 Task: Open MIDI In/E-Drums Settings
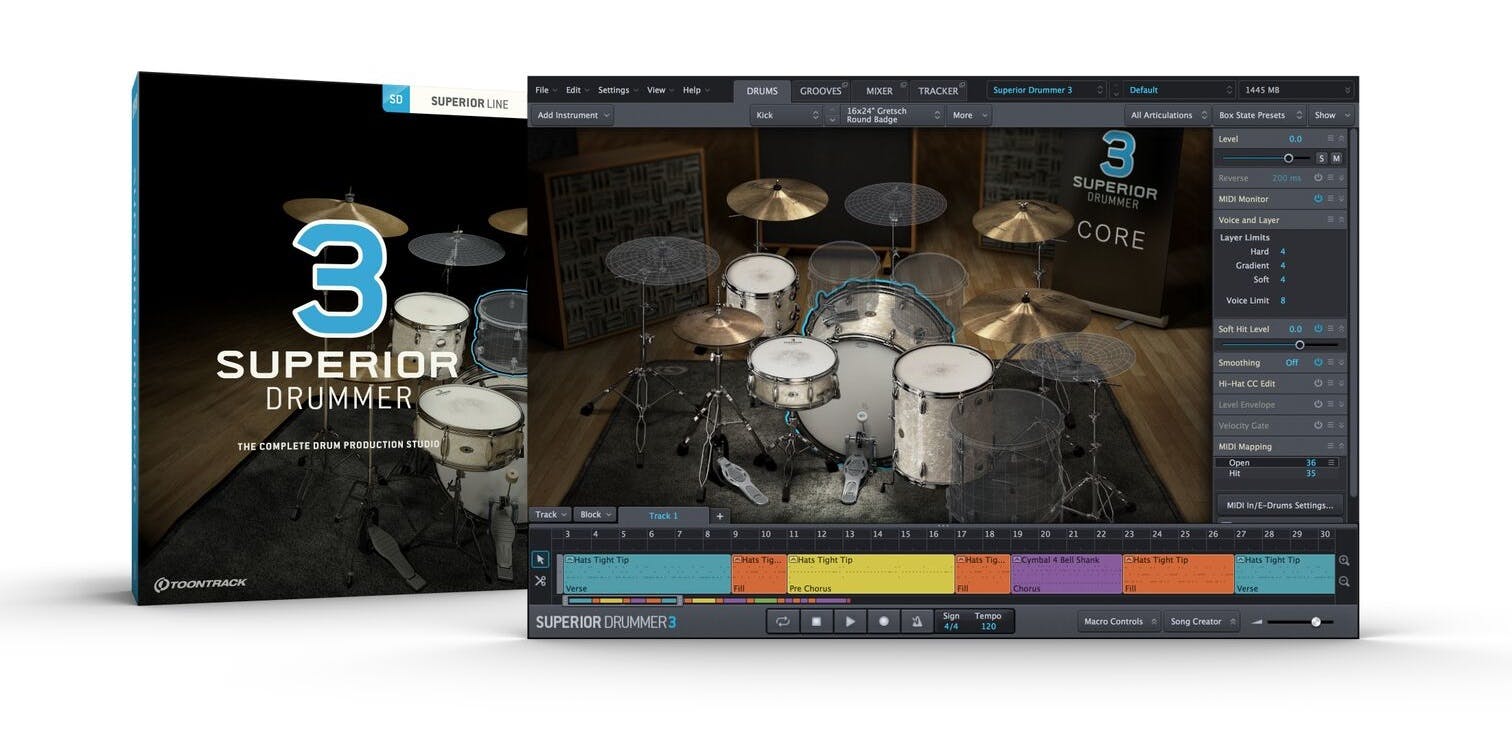pyautogui.click(x=1279, y=505)
